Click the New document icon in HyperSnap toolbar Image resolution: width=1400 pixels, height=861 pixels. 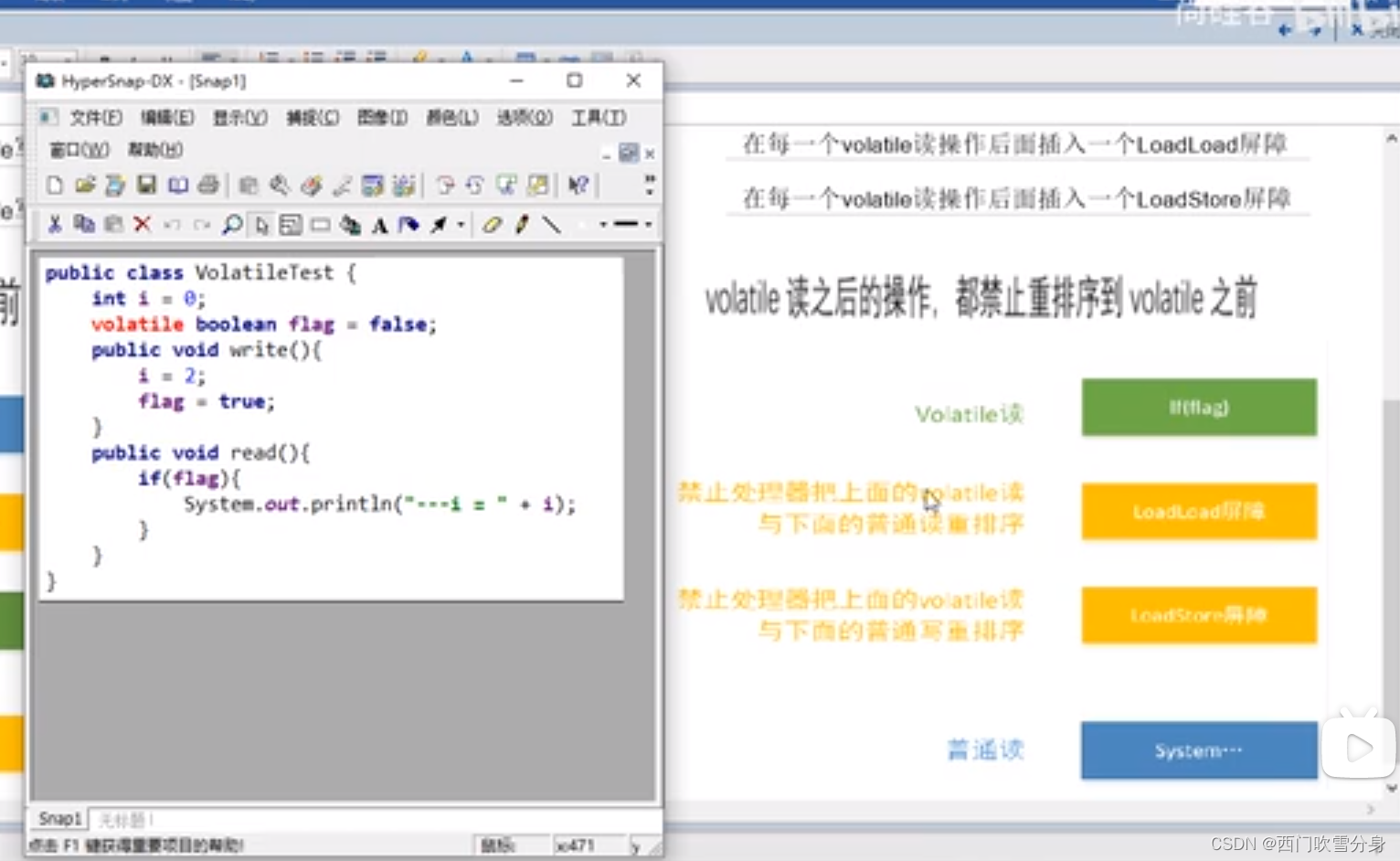[55, 186]
